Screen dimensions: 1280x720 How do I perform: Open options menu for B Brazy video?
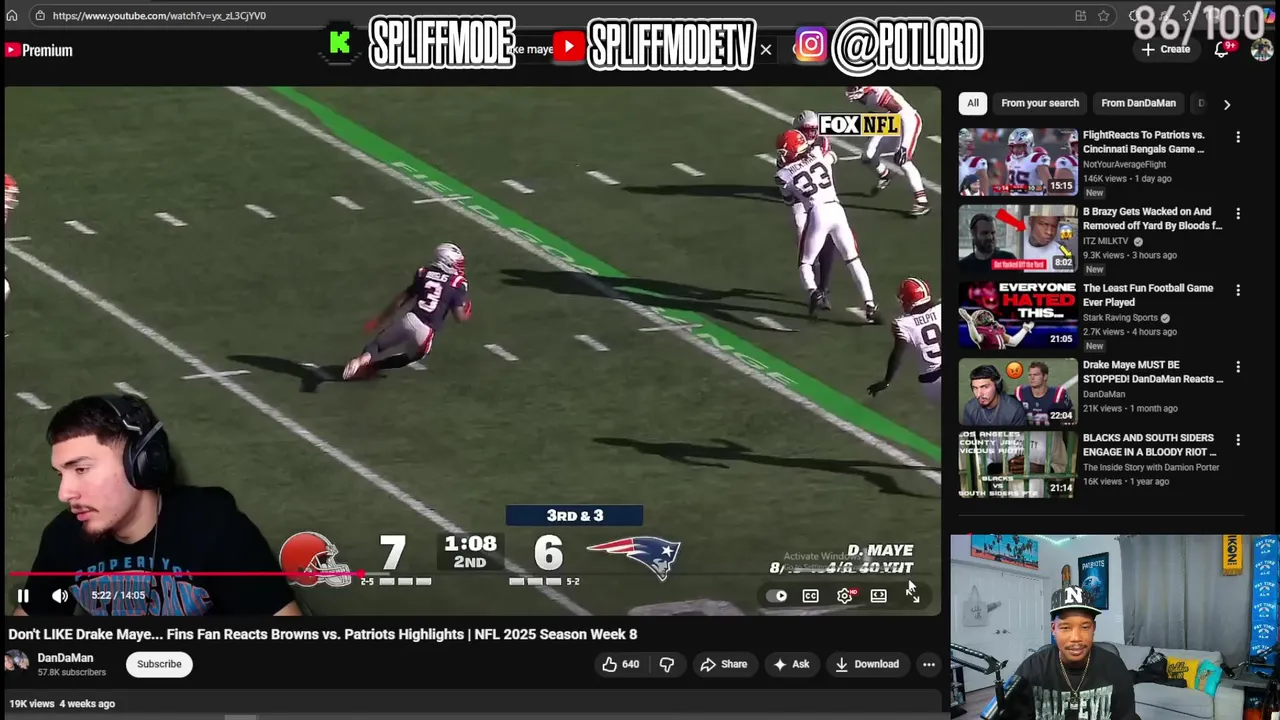pyautogui.click(x=1238, y=214)
